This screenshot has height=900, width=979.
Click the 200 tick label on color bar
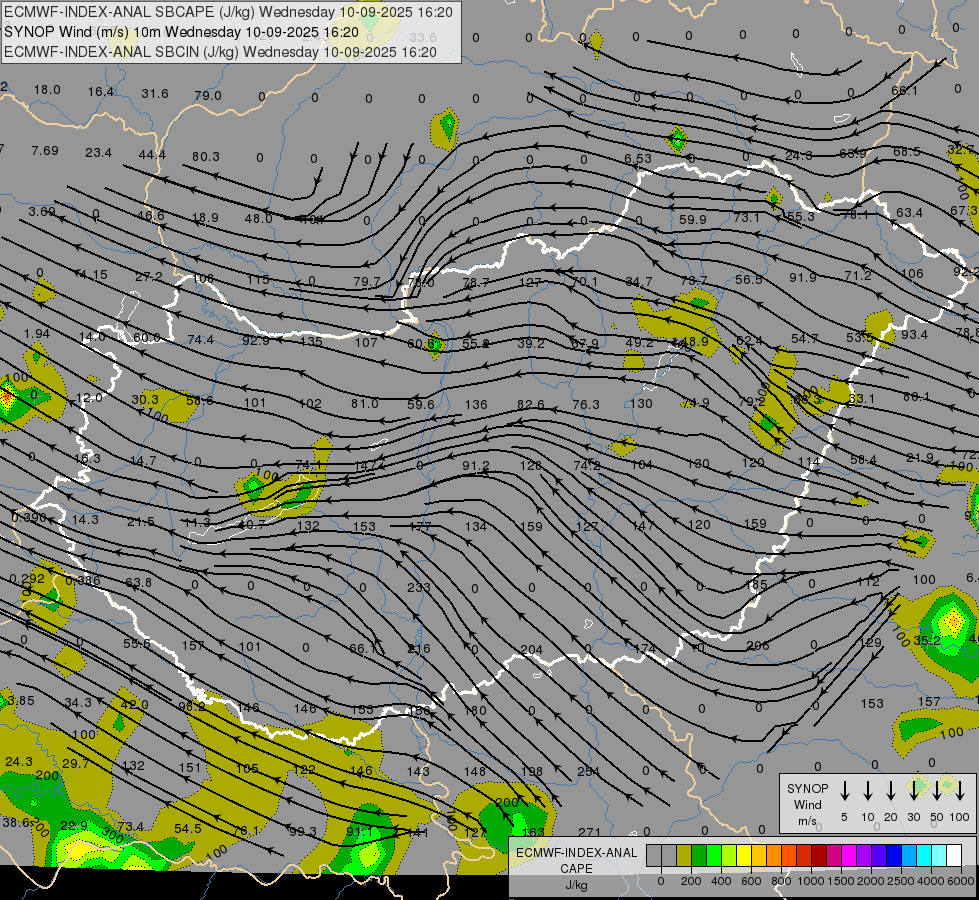pos(691,881)
